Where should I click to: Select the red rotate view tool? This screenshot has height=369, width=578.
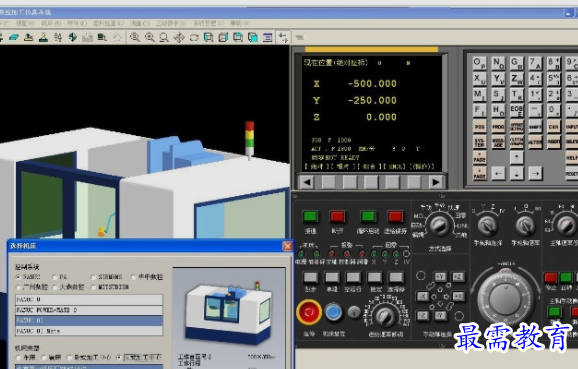pos(194,37)
